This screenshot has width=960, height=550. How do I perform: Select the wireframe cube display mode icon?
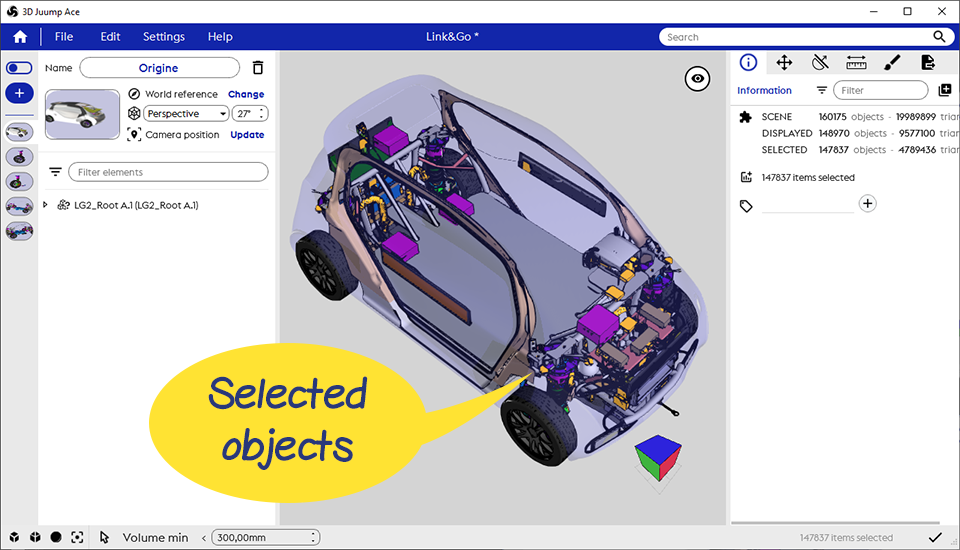pos(36,537)
